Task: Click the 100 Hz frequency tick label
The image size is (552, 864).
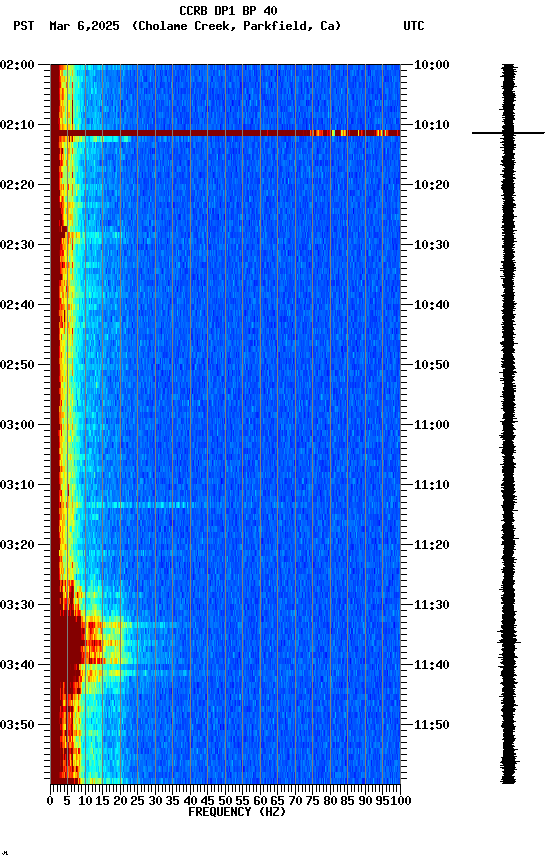Action: [401, 802]
